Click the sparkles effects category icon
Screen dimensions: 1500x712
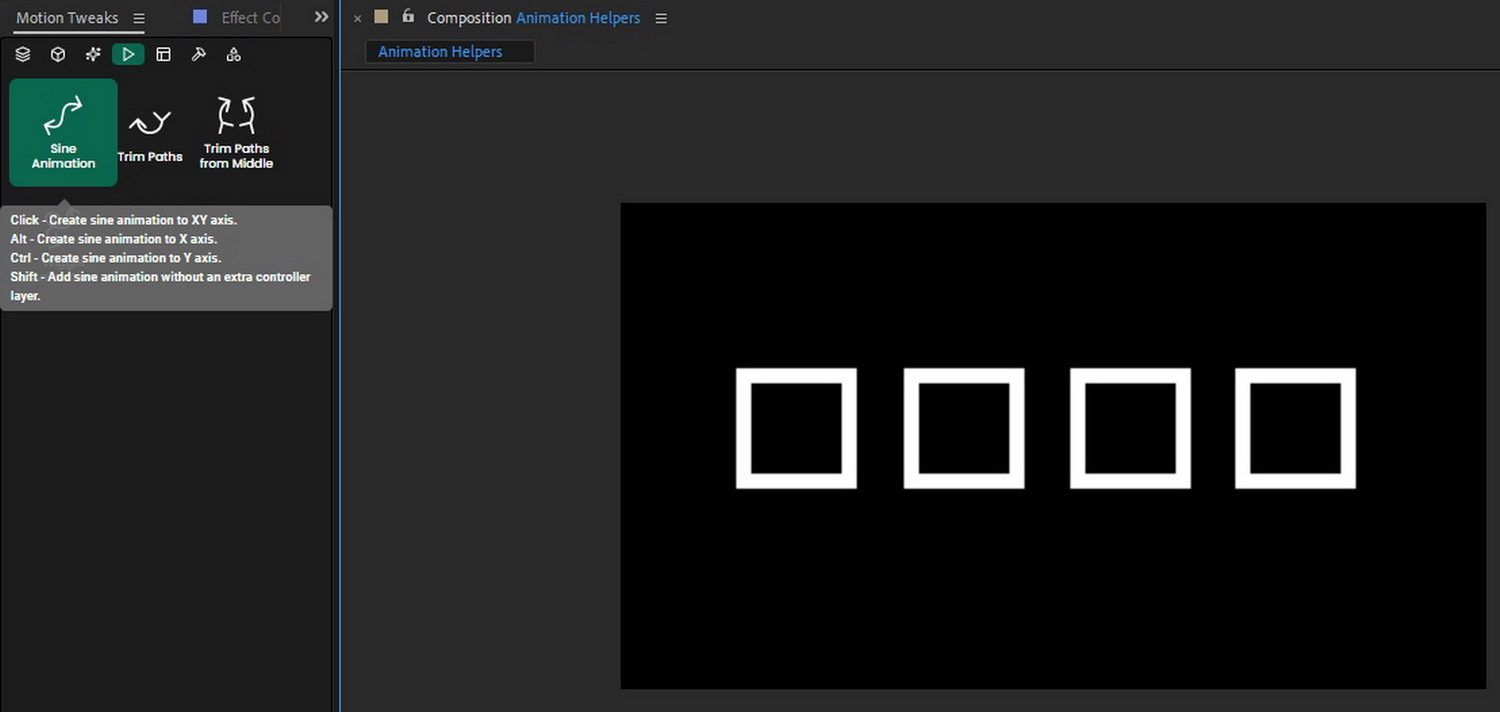tap(92, 54)
